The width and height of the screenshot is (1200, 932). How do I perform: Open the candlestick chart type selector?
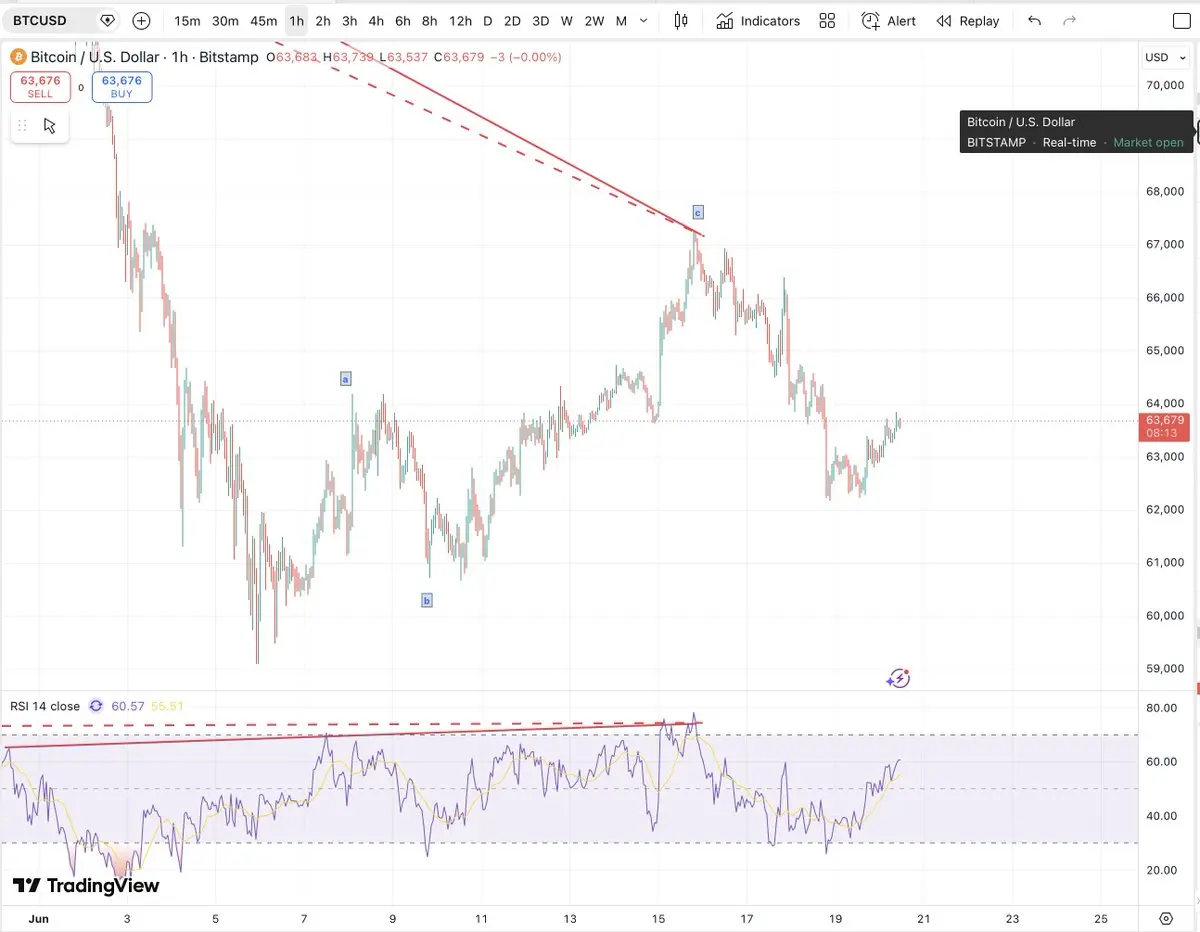[x=681, y=20]
